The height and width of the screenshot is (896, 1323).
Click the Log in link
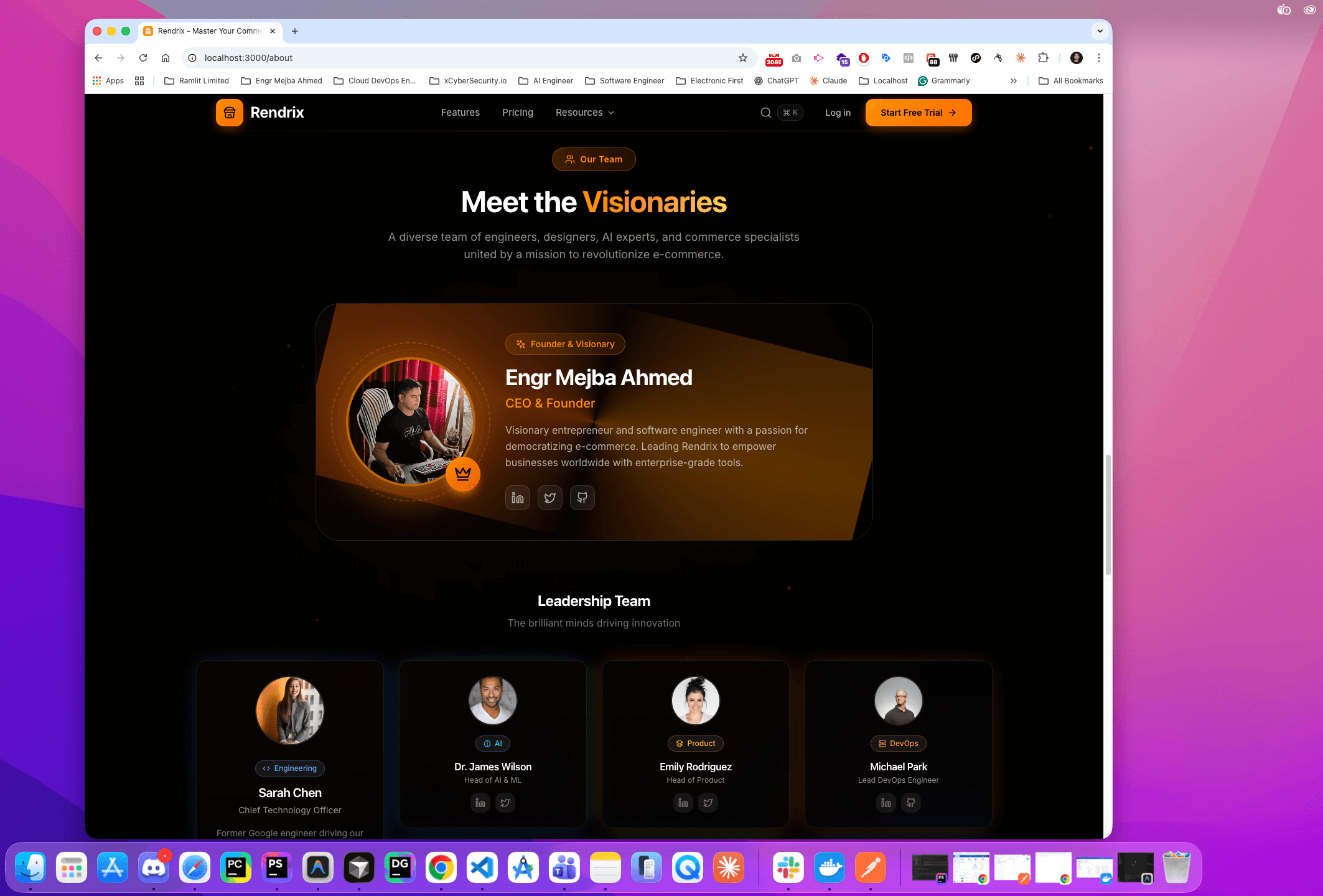coord(838,113)
